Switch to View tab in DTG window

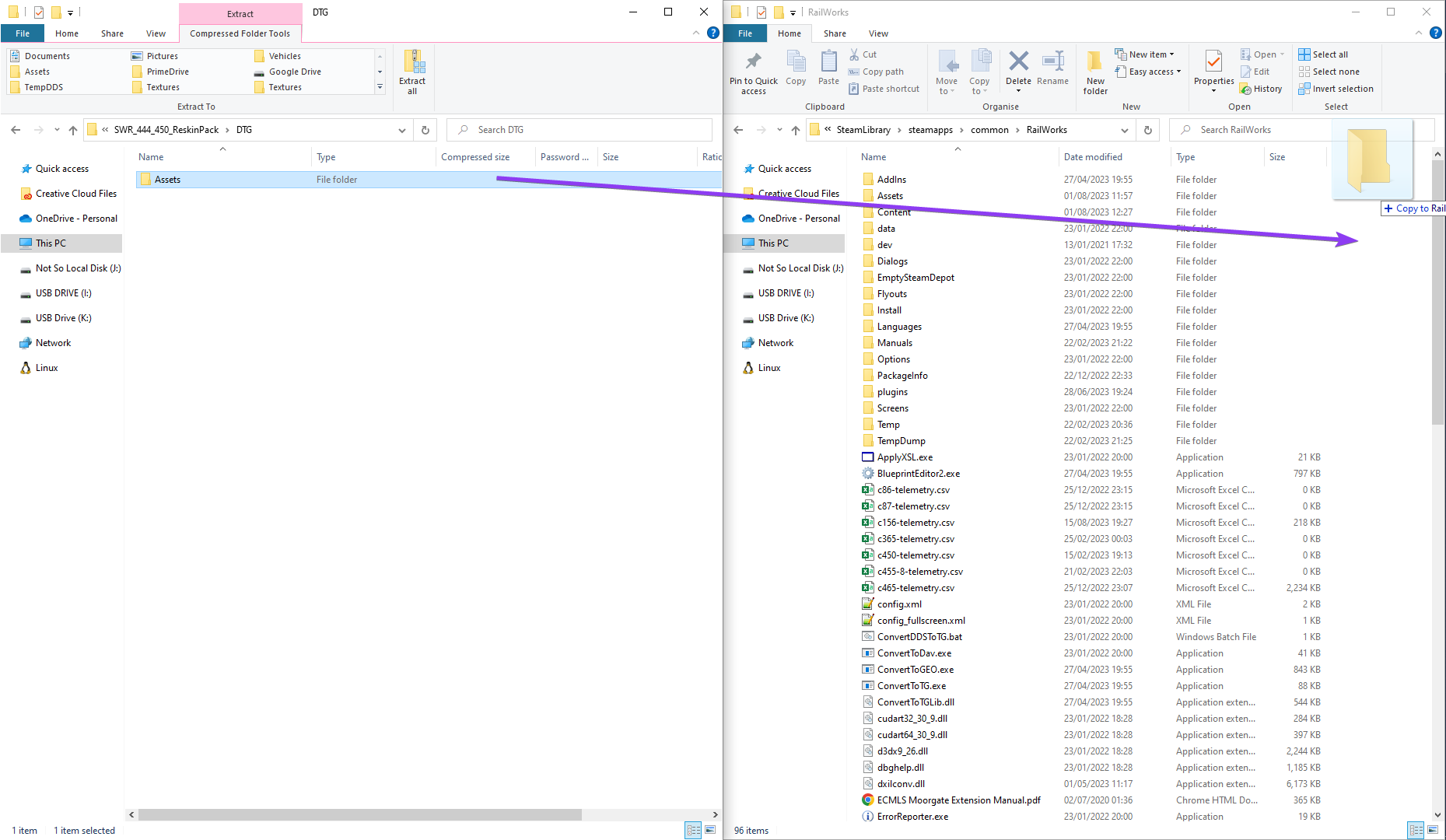(x=156, y=33)
